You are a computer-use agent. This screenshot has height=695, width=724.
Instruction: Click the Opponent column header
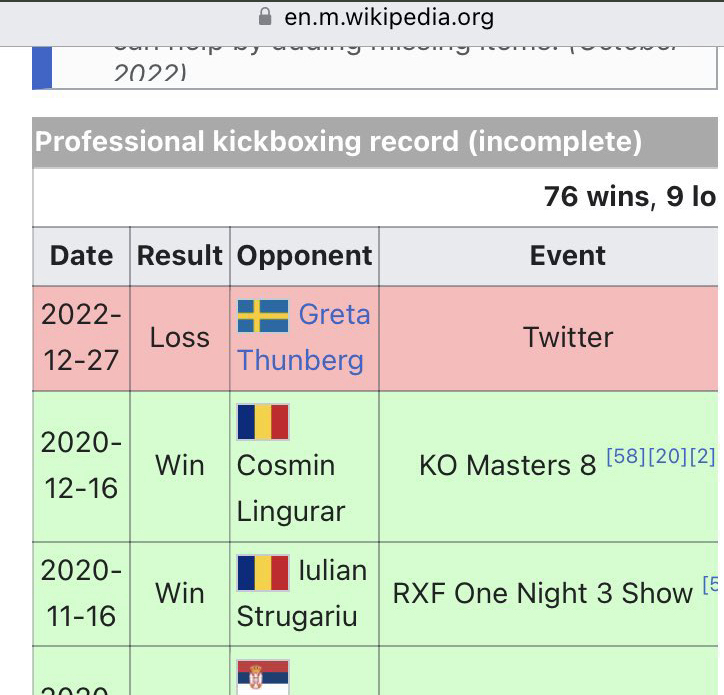304,256
